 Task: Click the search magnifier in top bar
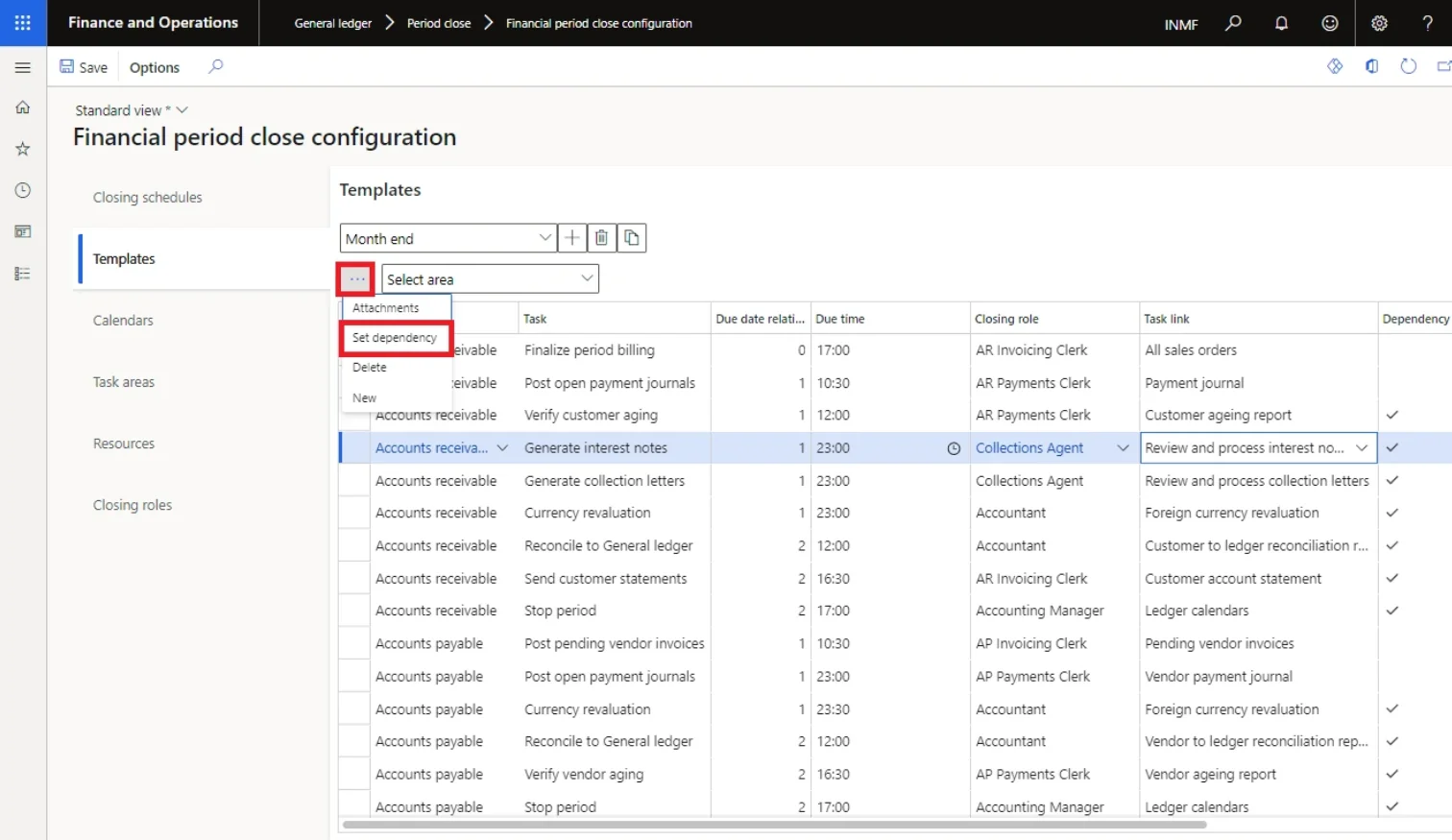click(1233, 23)
